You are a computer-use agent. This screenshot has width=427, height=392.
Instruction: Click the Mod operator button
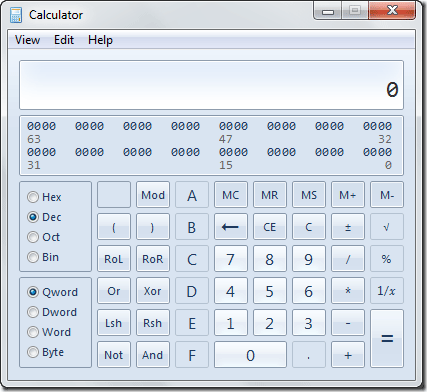[153, 195]
